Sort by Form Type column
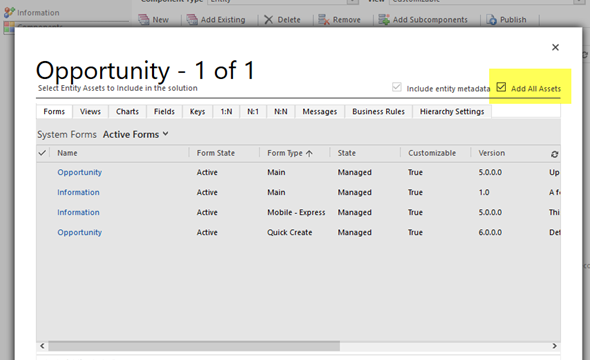This screenshot has height=360, width=590. coord(290,153)
